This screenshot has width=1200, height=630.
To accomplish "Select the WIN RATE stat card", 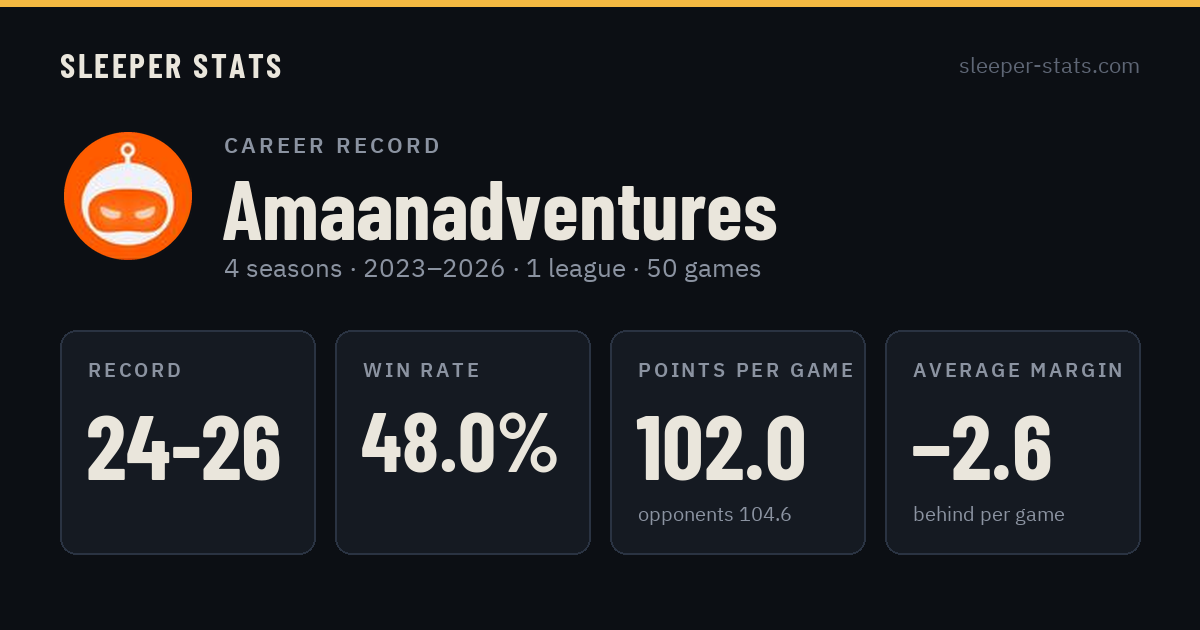I will click(x=463, y=442).
